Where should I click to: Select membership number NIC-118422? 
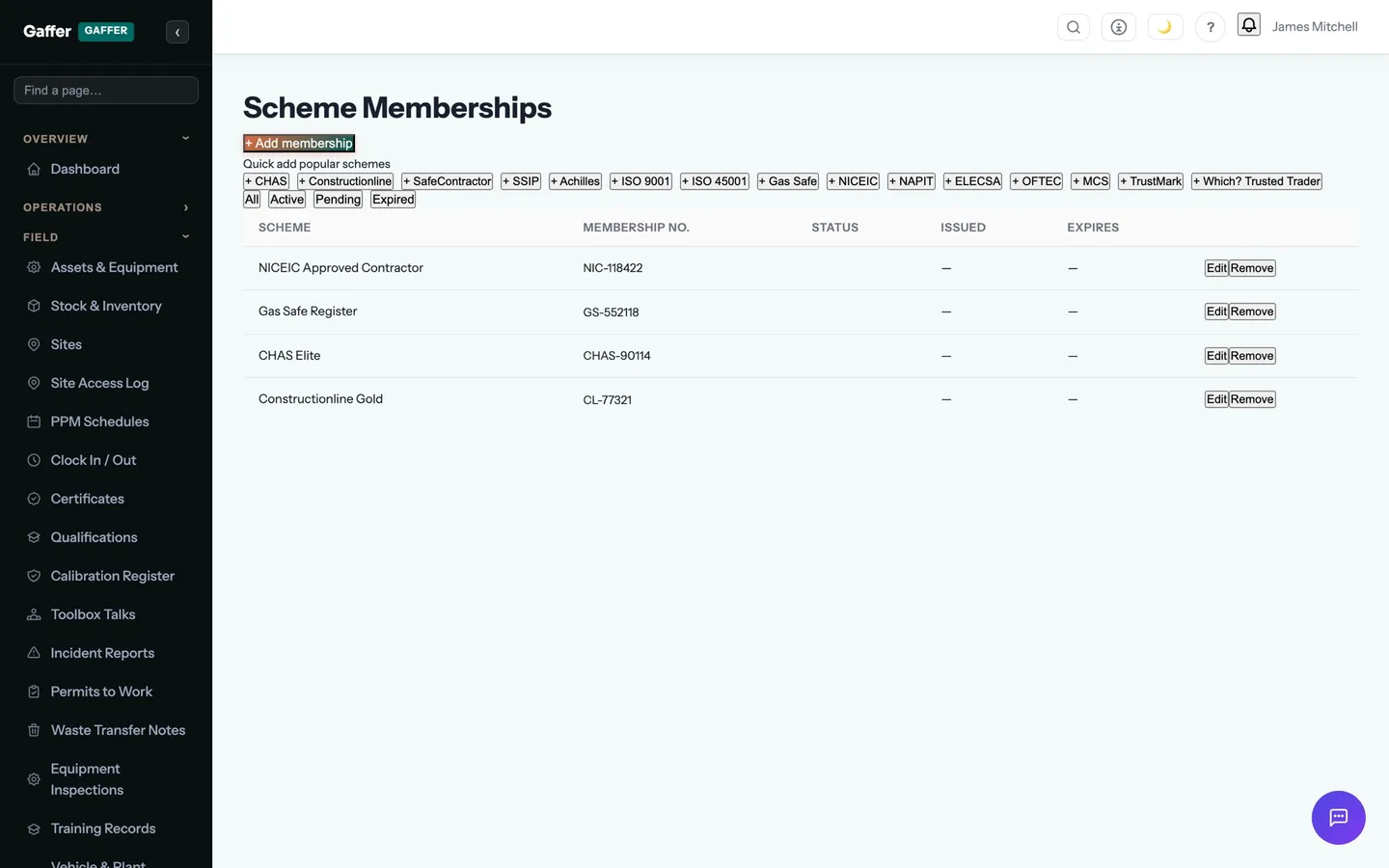click(613, 268)
